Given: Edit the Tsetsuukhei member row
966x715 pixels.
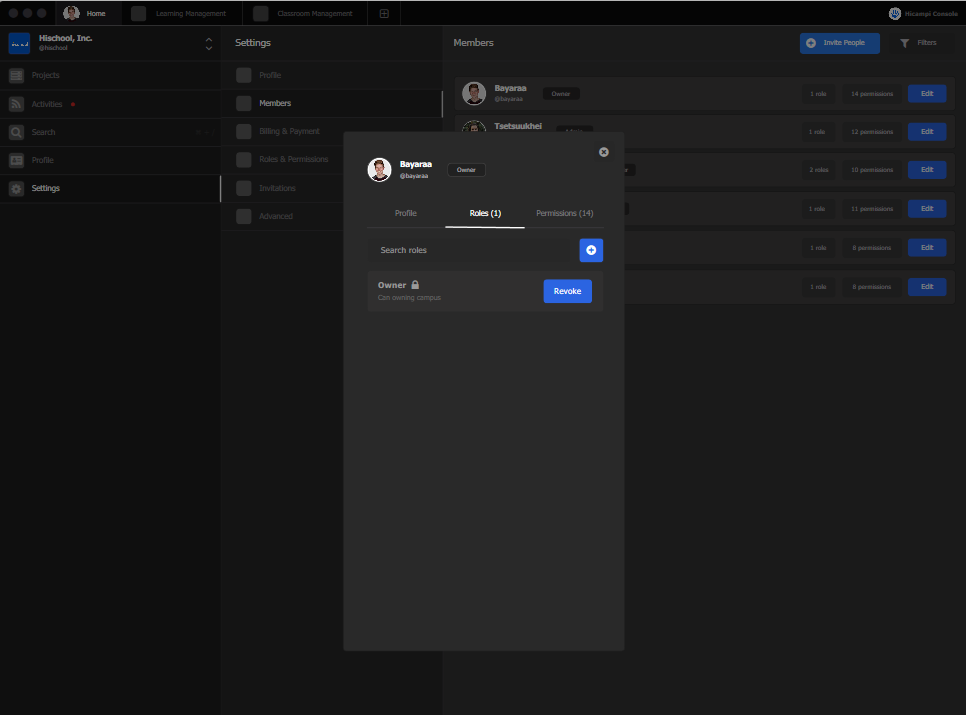Looking at the screenshot, I should [x=926, y=132].
